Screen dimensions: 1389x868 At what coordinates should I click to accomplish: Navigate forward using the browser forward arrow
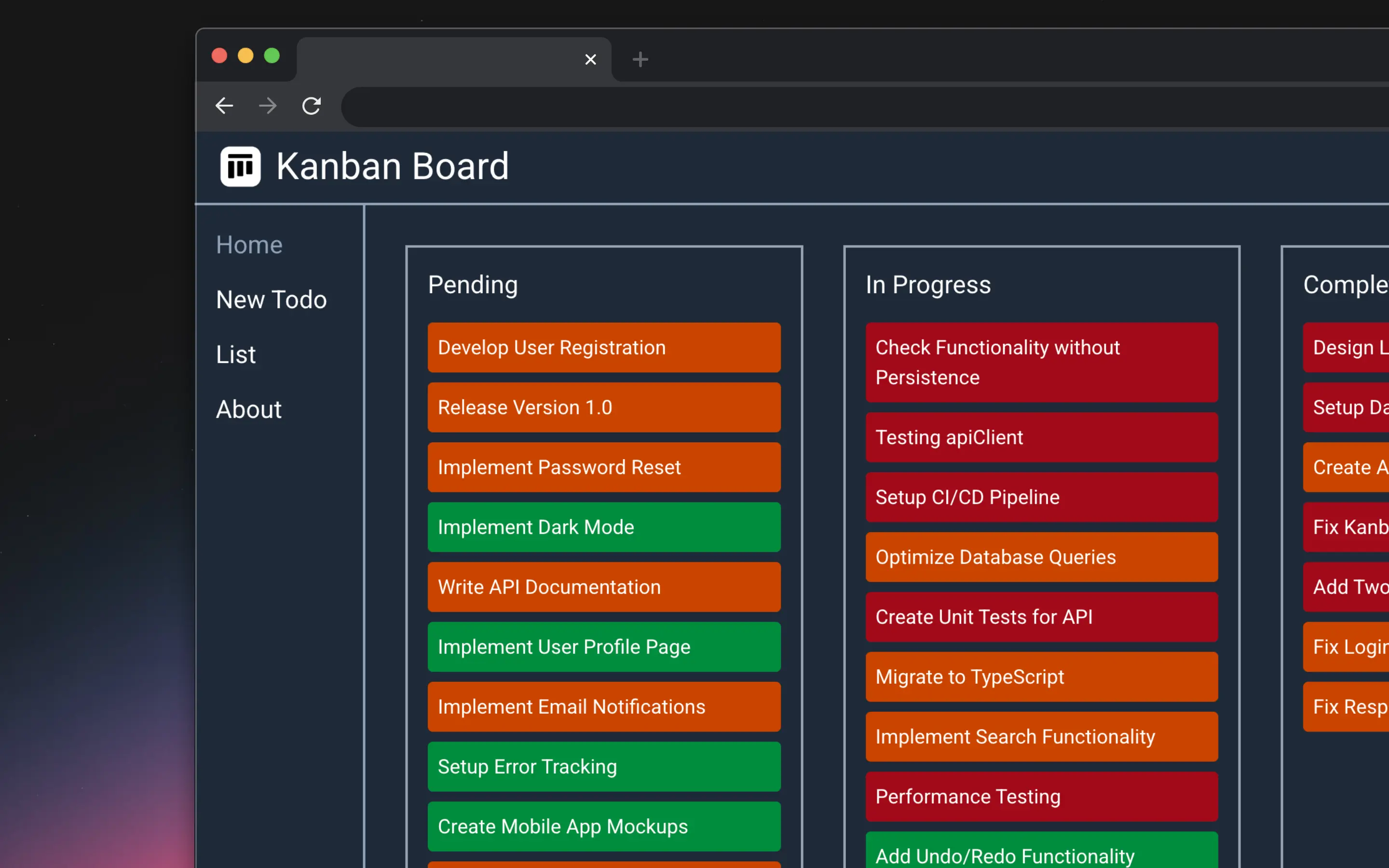268,106
